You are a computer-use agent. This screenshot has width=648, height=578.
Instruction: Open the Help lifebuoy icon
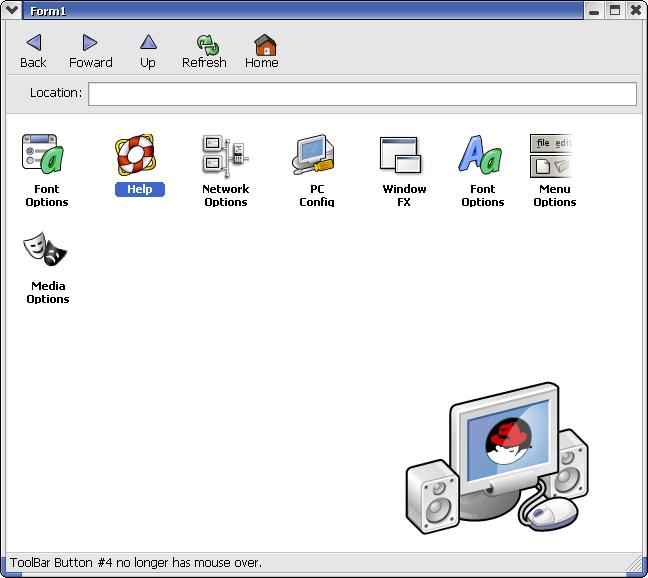138,156
